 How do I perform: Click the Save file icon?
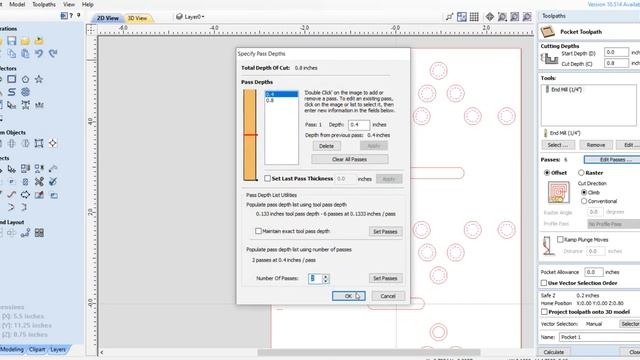pos(11,40)
